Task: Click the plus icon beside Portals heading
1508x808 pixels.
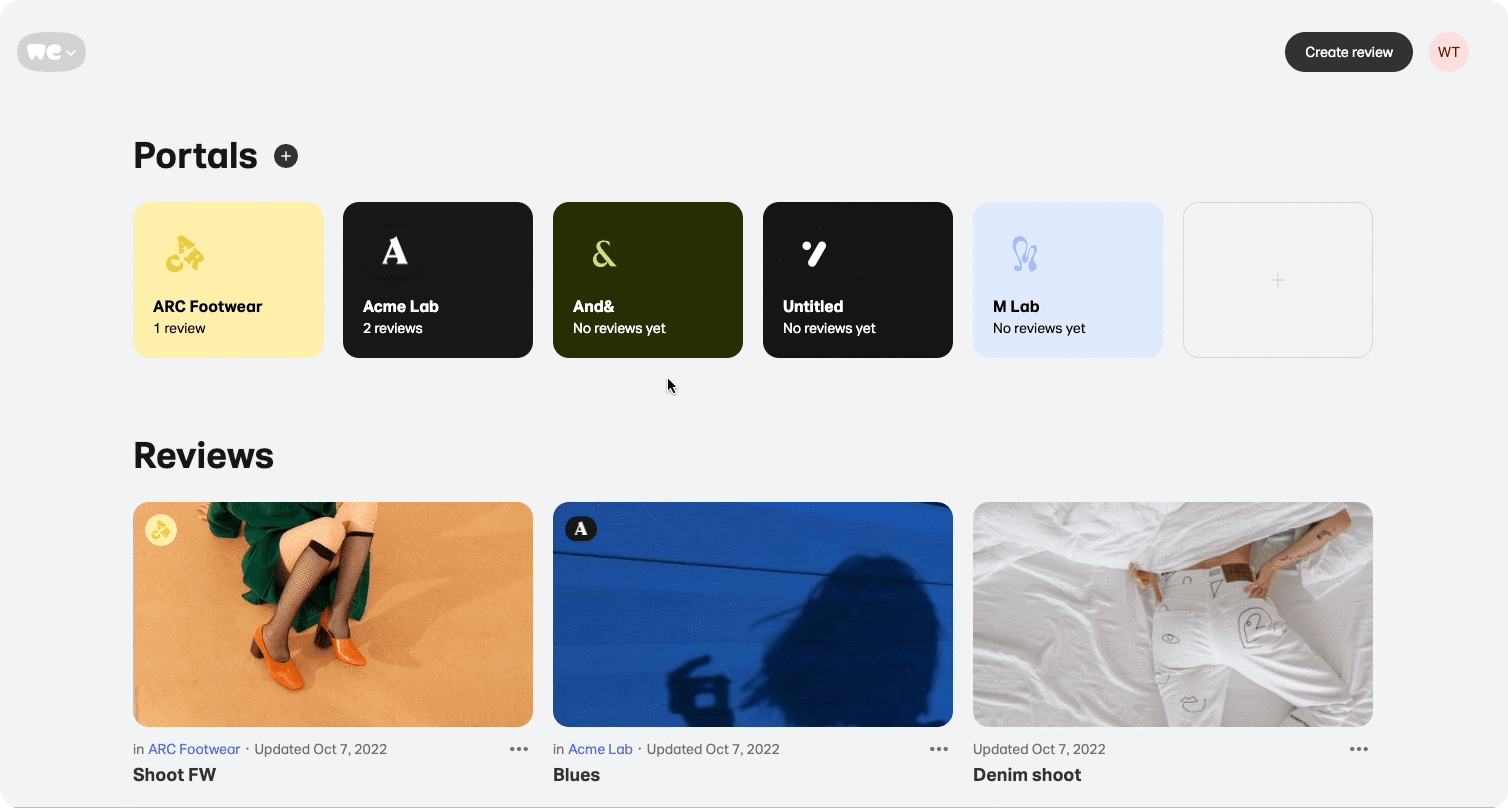Action: (286, 156)
